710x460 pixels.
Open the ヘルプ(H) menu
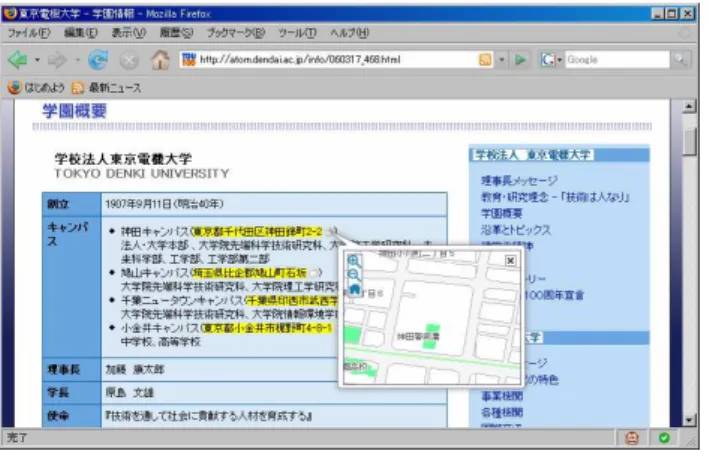(350, 33)
